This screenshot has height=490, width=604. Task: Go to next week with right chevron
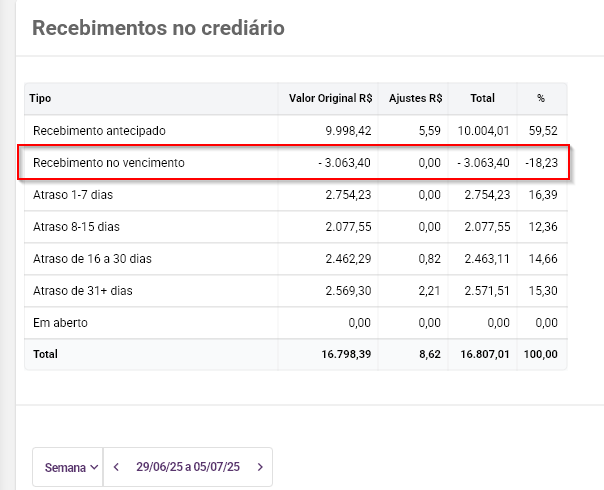pyautogui.click(x=260, y=467)
